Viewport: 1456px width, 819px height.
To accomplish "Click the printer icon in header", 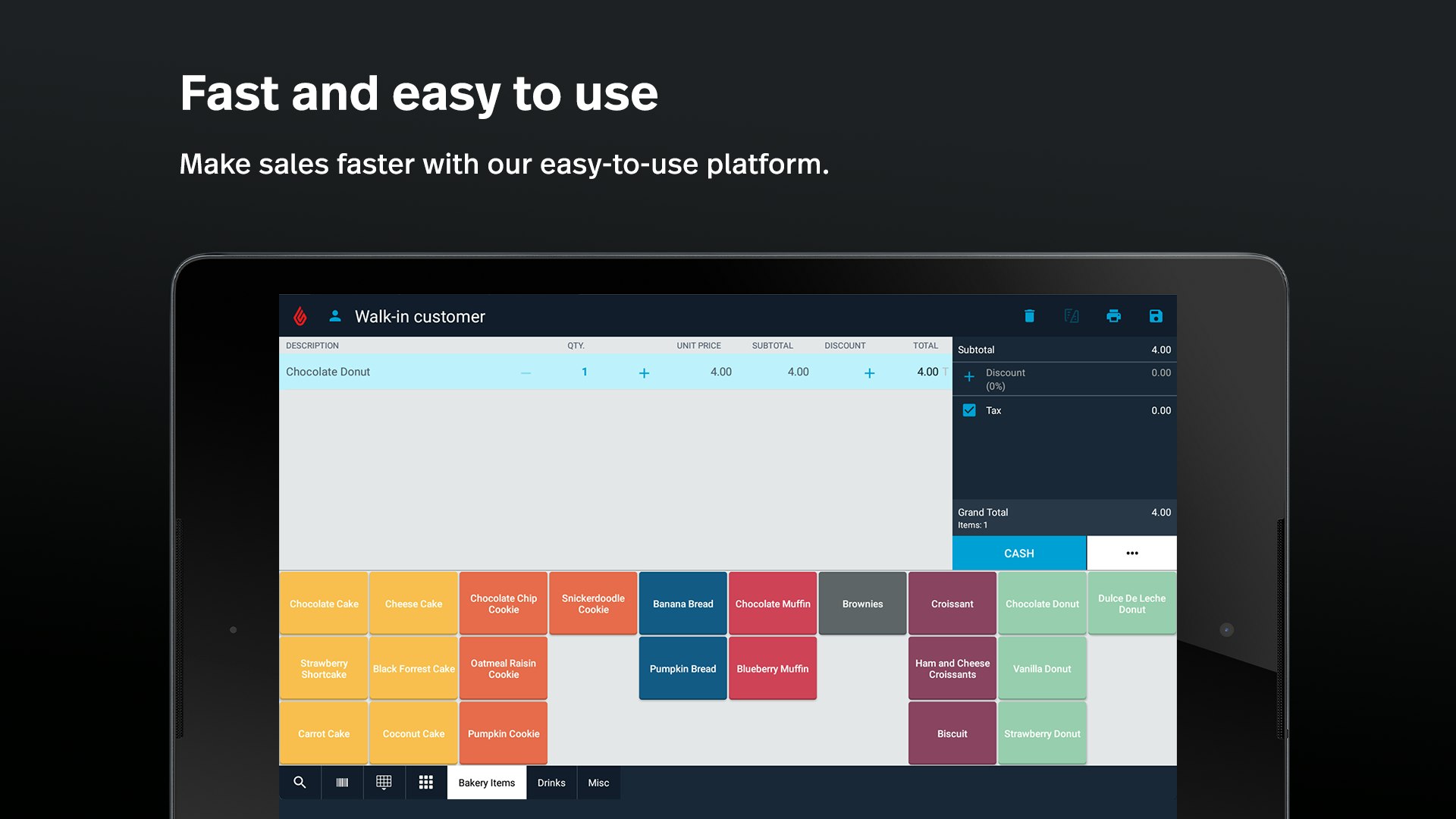I will coord(1113,316).
